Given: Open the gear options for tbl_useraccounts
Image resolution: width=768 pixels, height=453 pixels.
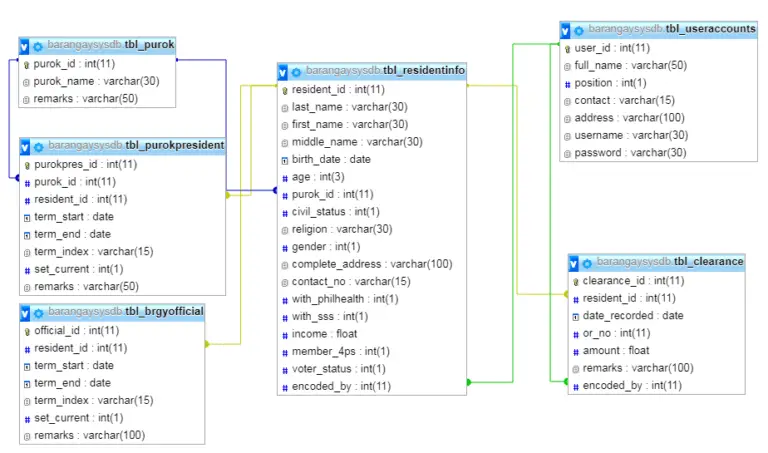Looking at the screenshot, I should 579,30.
